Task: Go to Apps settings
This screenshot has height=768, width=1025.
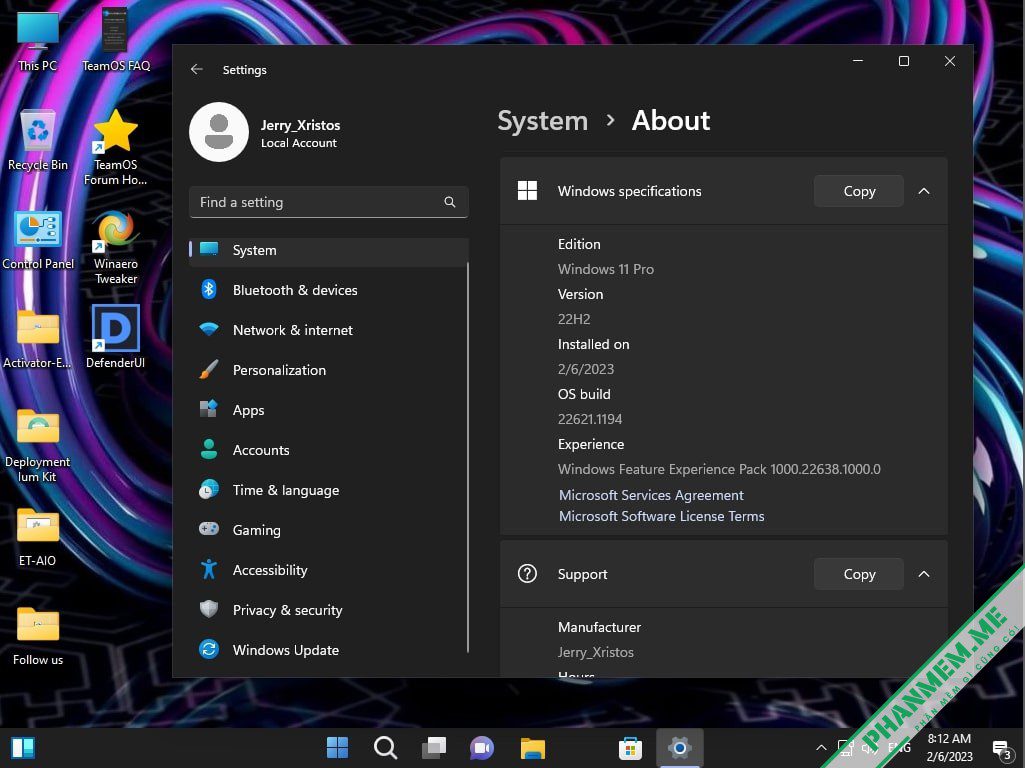Action: coord(329,410)
